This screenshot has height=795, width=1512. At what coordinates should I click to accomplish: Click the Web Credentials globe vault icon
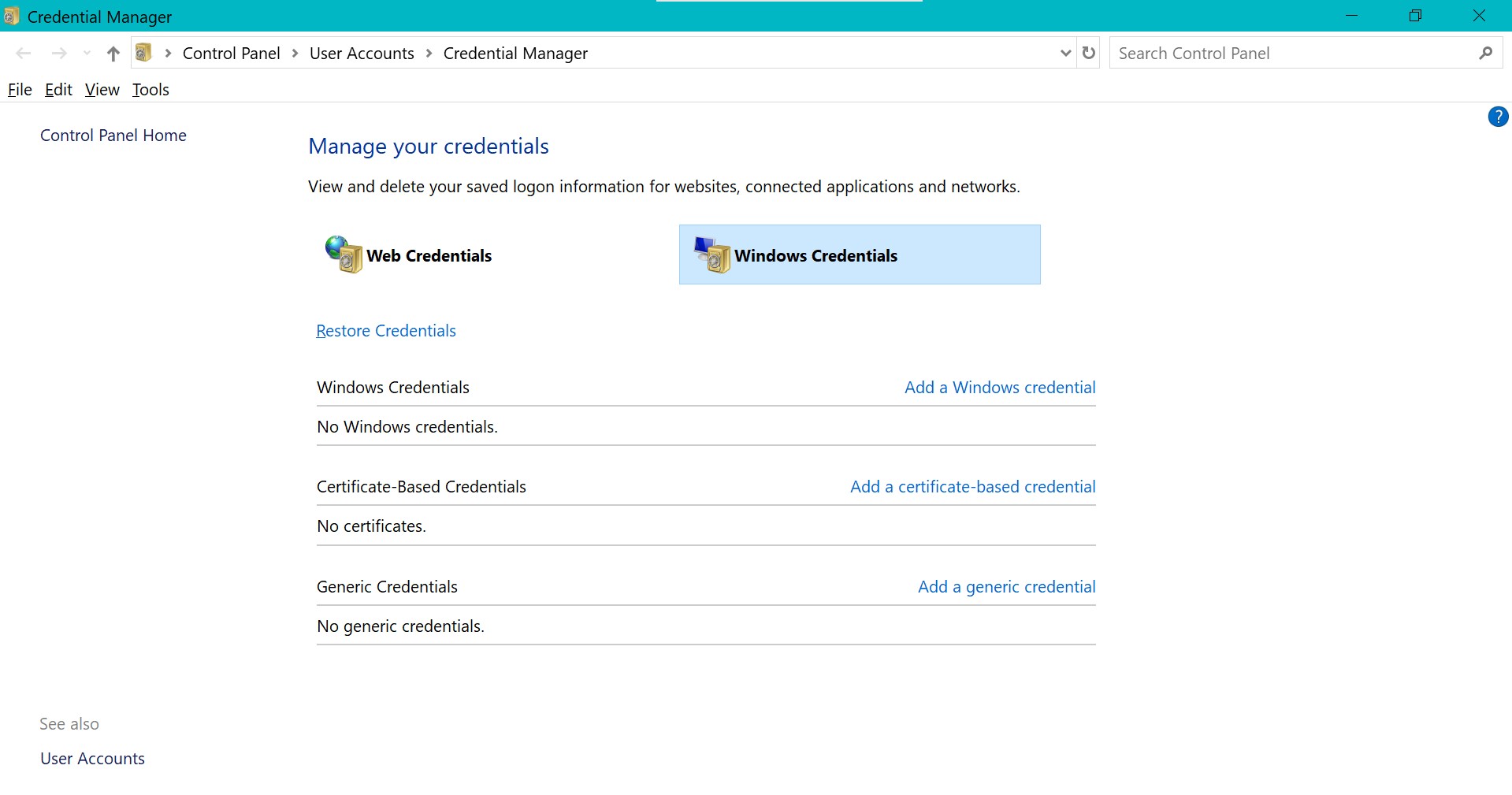click(x=344, y=254)
